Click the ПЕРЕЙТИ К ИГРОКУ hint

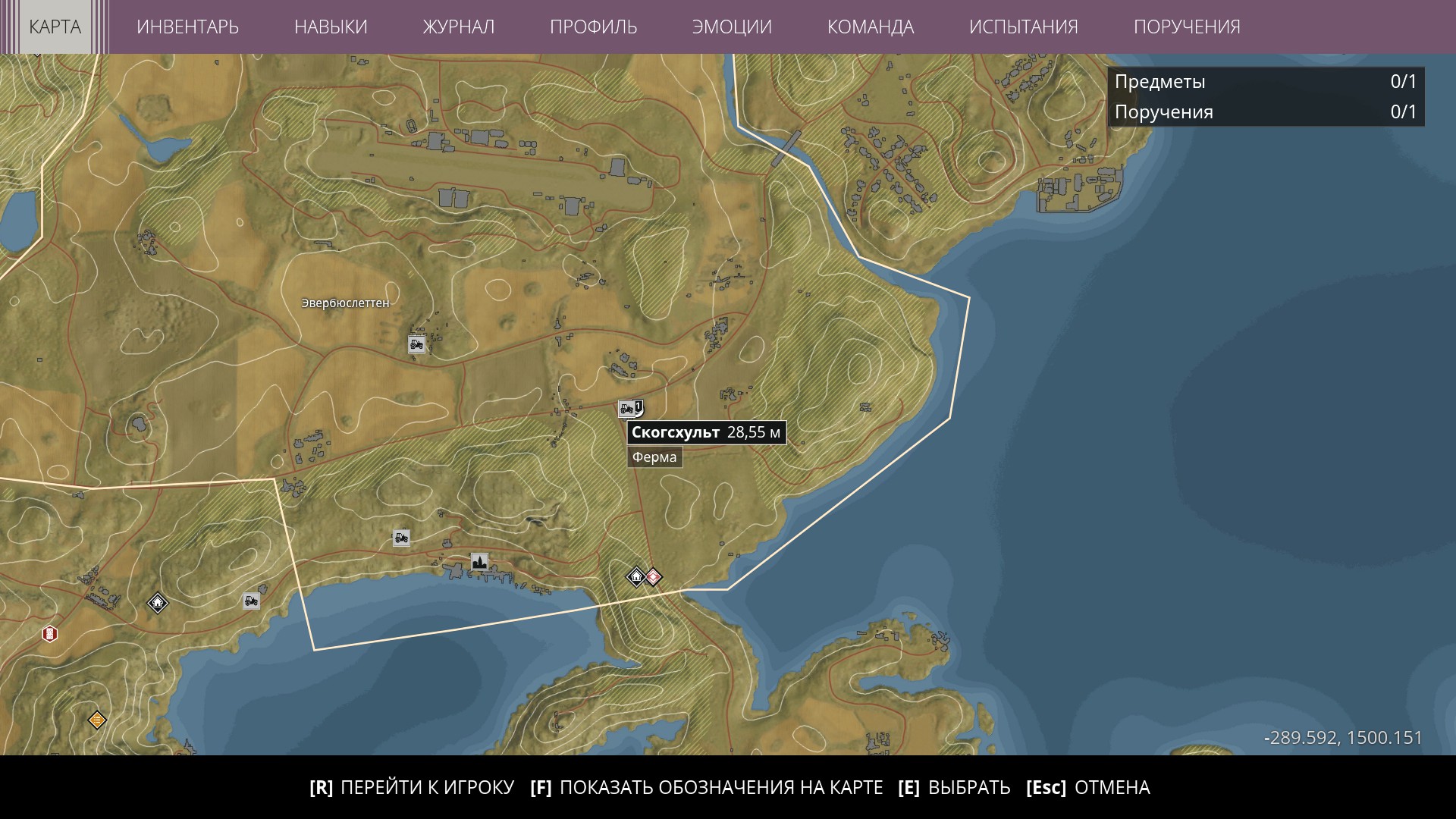point(412,788)
